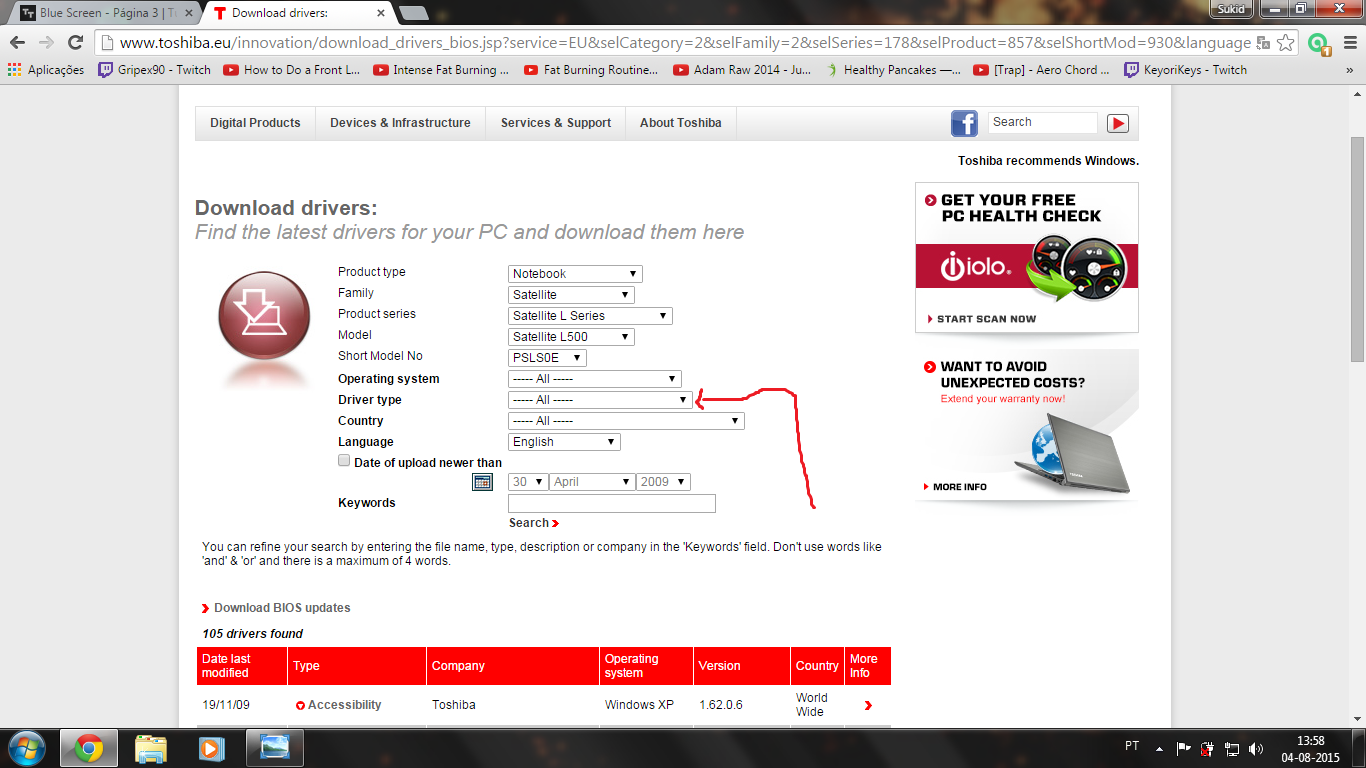The height and width of the screenshot is (768, 1366).
Task: Expand the Driver type dropdown
Action: point(600,400)
